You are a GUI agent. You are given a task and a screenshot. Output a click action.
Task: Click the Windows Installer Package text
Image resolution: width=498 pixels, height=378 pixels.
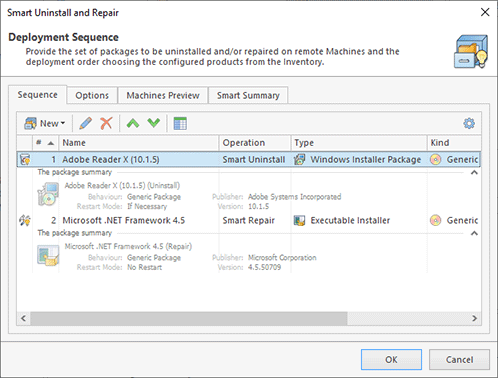click(x=366, y=160)
